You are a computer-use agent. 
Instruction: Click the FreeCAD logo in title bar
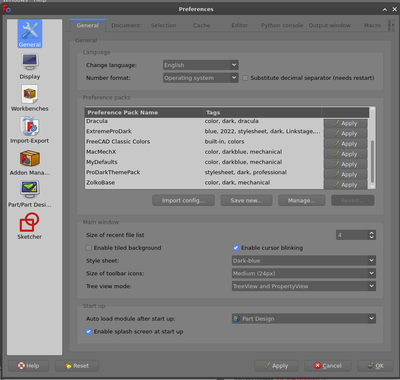[7, 9]
